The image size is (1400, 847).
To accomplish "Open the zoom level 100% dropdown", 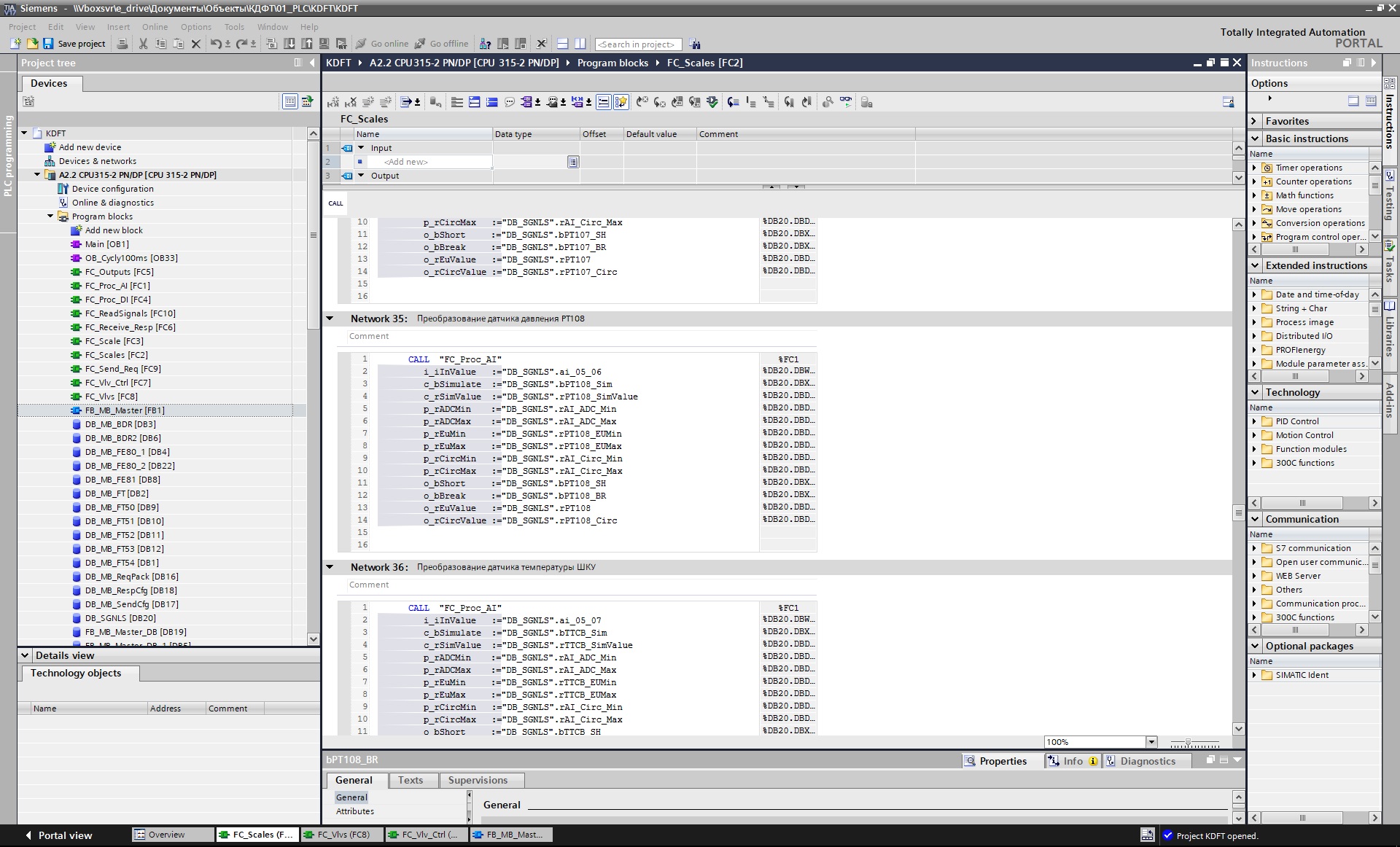I will [1151, 742].
